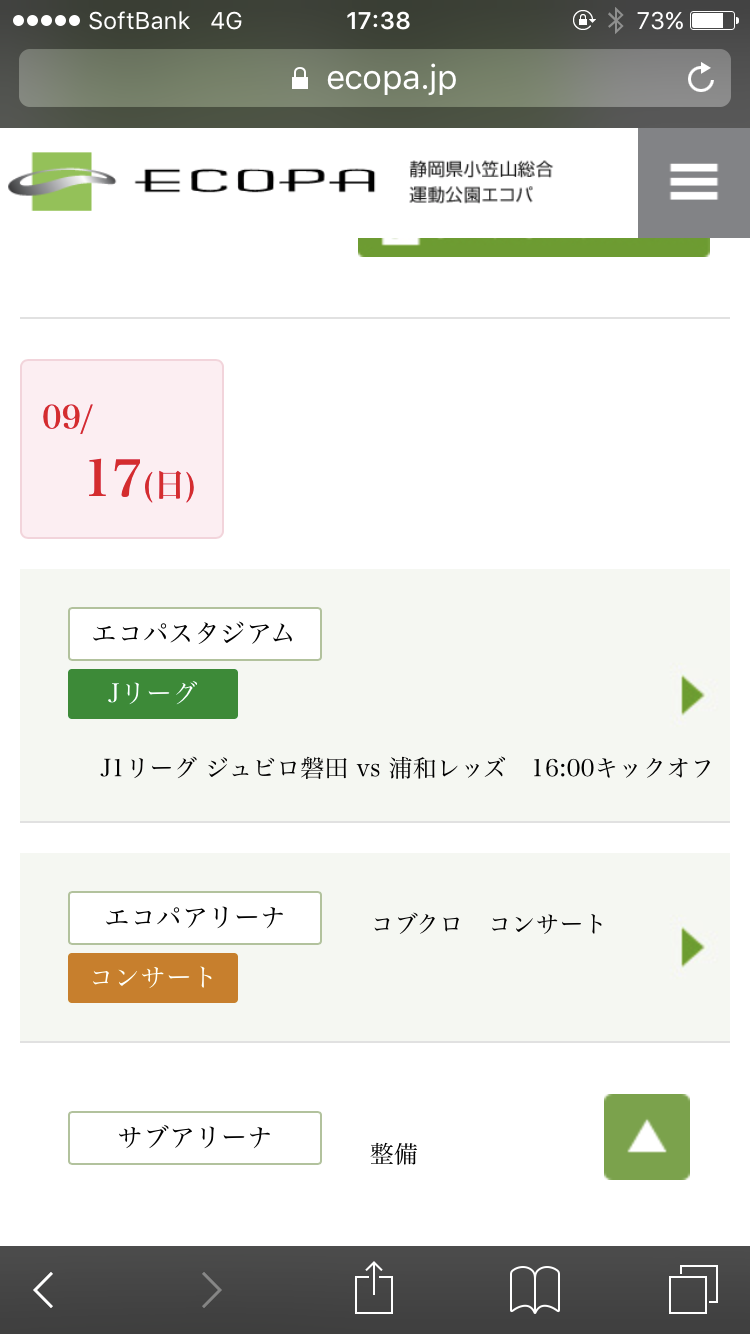Image resolution: width=750 pixels, height=1334 pixels.
Task: Open the Safari share sheet
Action: pyautogui.click(x=374, y=1289)
